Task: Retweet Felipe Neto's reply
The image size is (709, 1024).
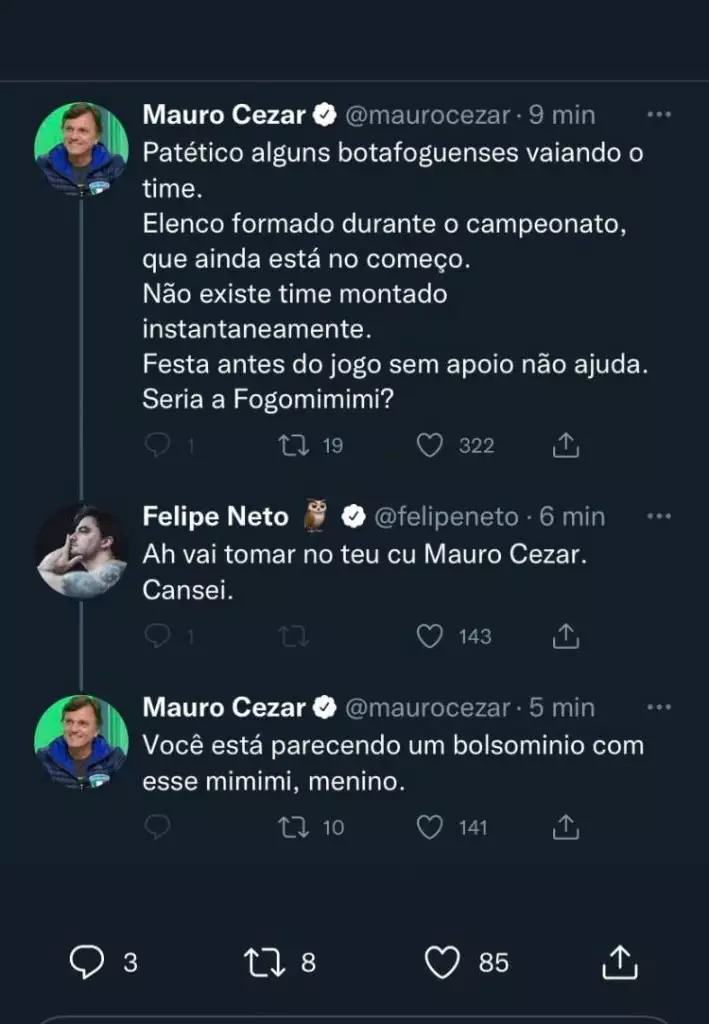Action: (292, 635)
